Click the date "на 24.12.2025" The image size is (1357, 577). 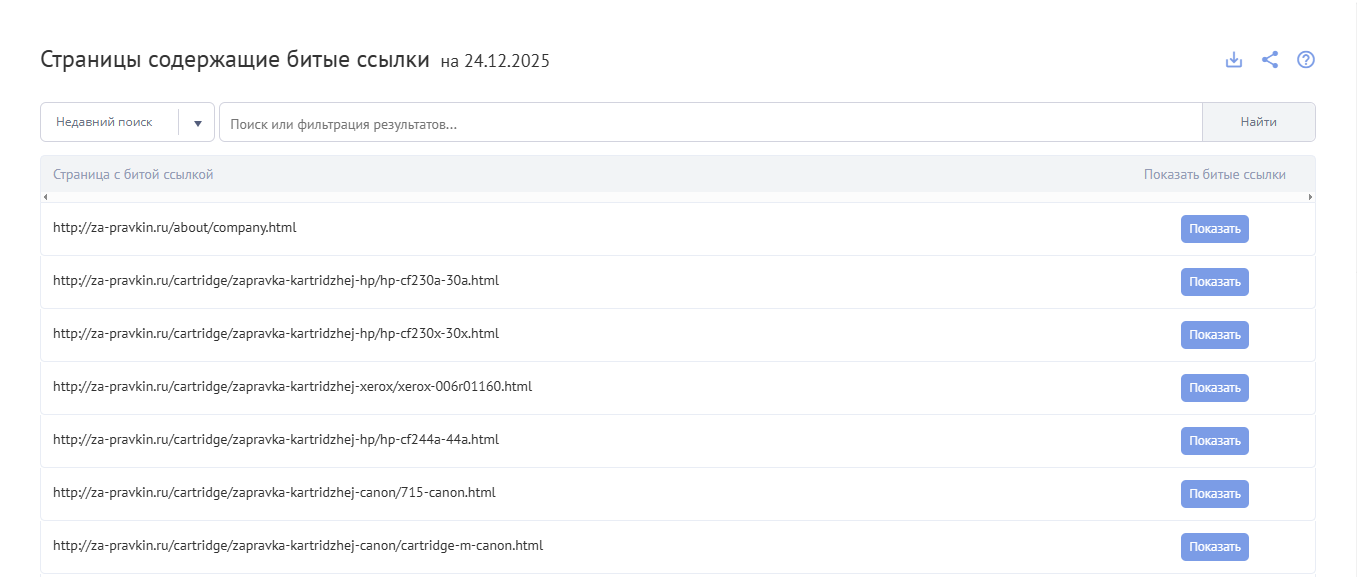pos(495,62)
